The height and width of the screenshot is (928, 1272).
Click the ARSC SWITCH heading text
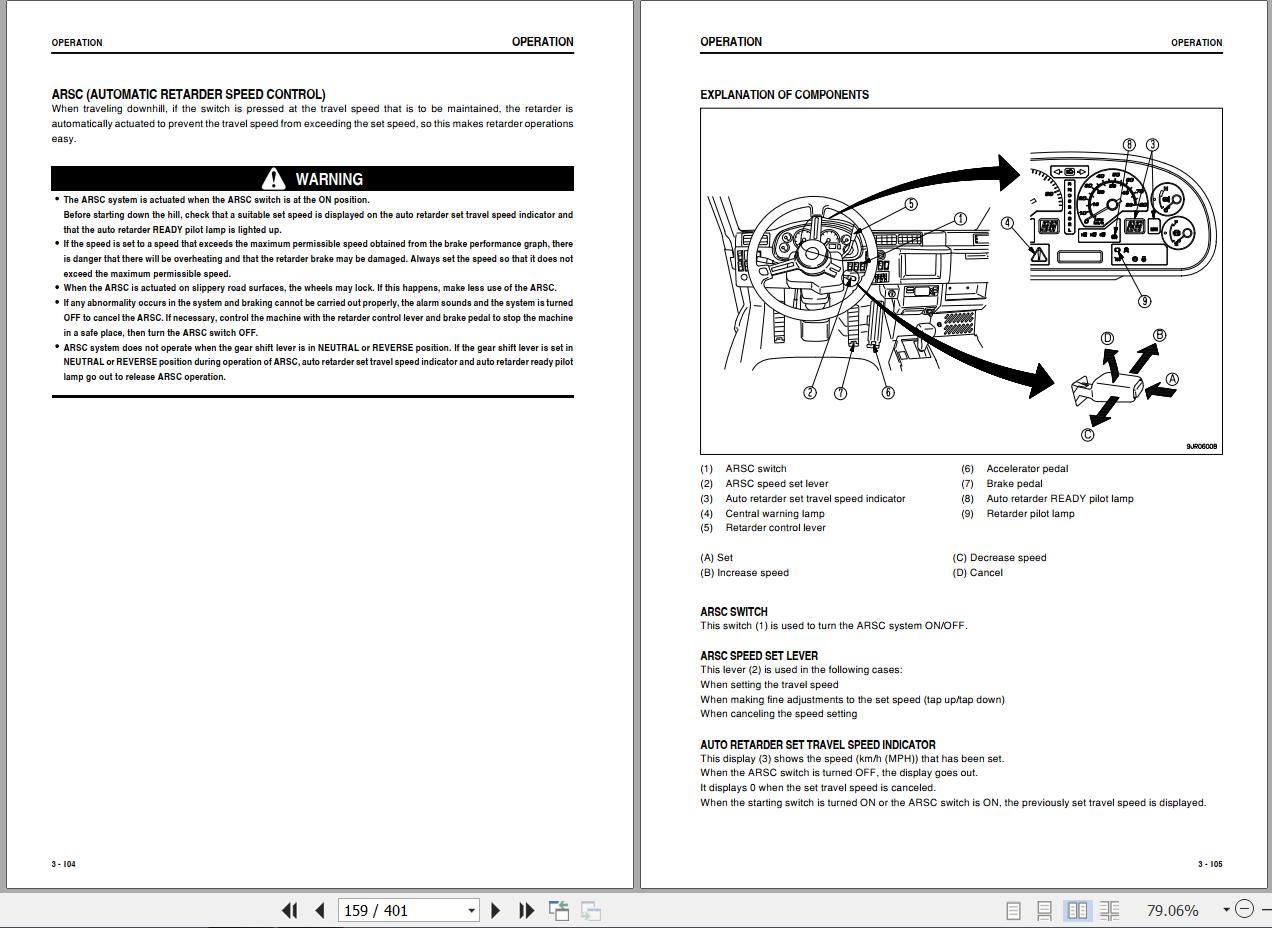(734, 611)
